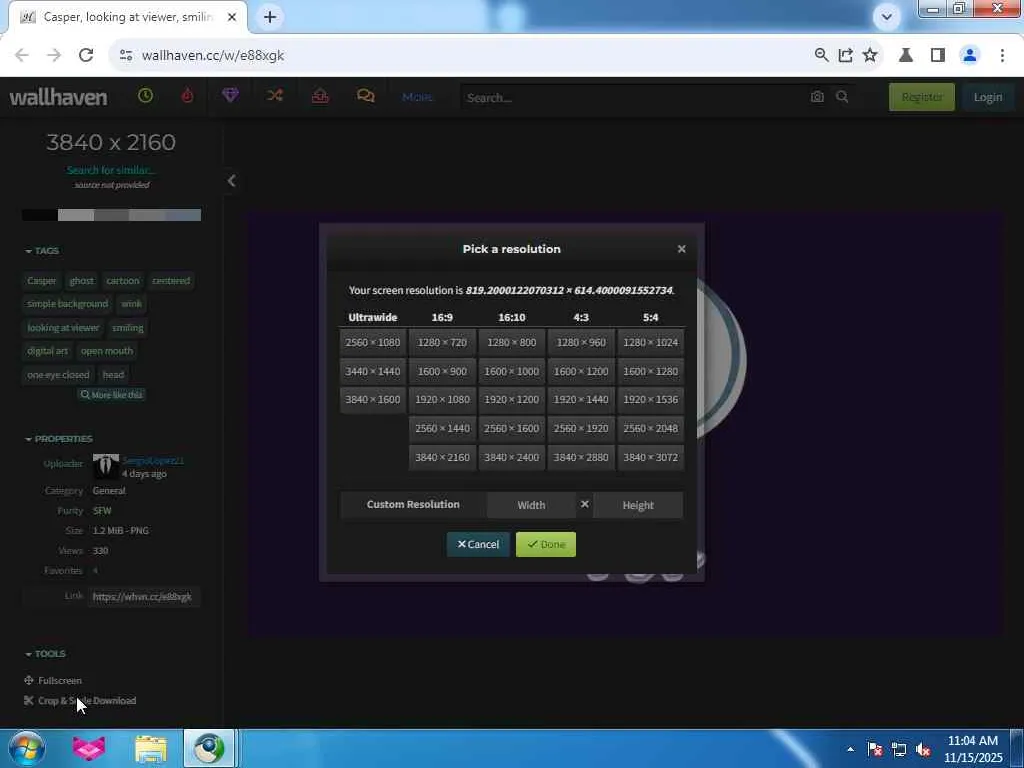The image size is (1024, 768).
Task: Click the volume muted tray icon
Action: pos(923,750)
